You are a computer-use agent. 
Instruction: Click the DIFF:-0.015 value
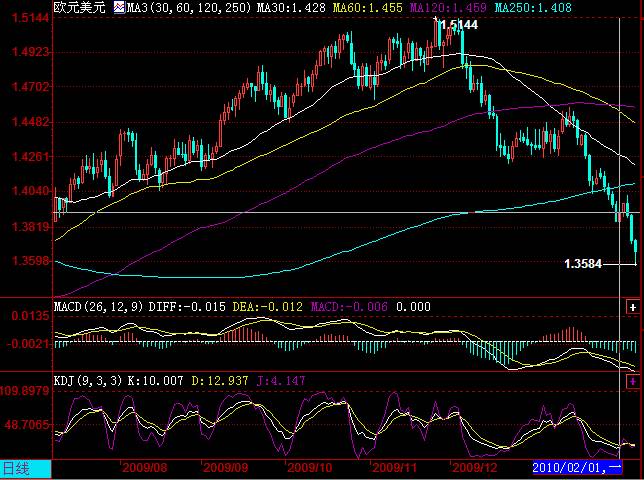pyautogui.click(x=187, y=307)
